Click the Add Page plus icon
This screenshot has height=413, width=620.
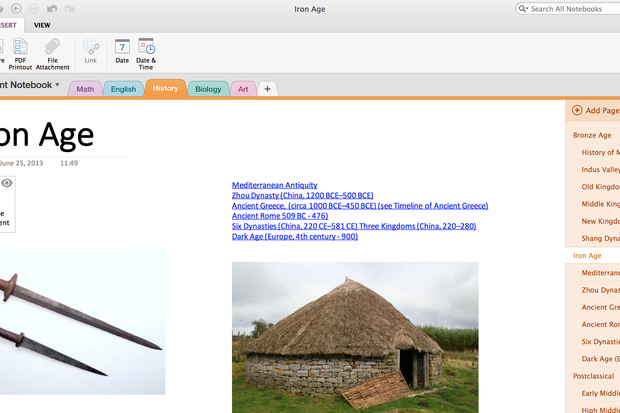pyautogui.click(x=577, y=110)
